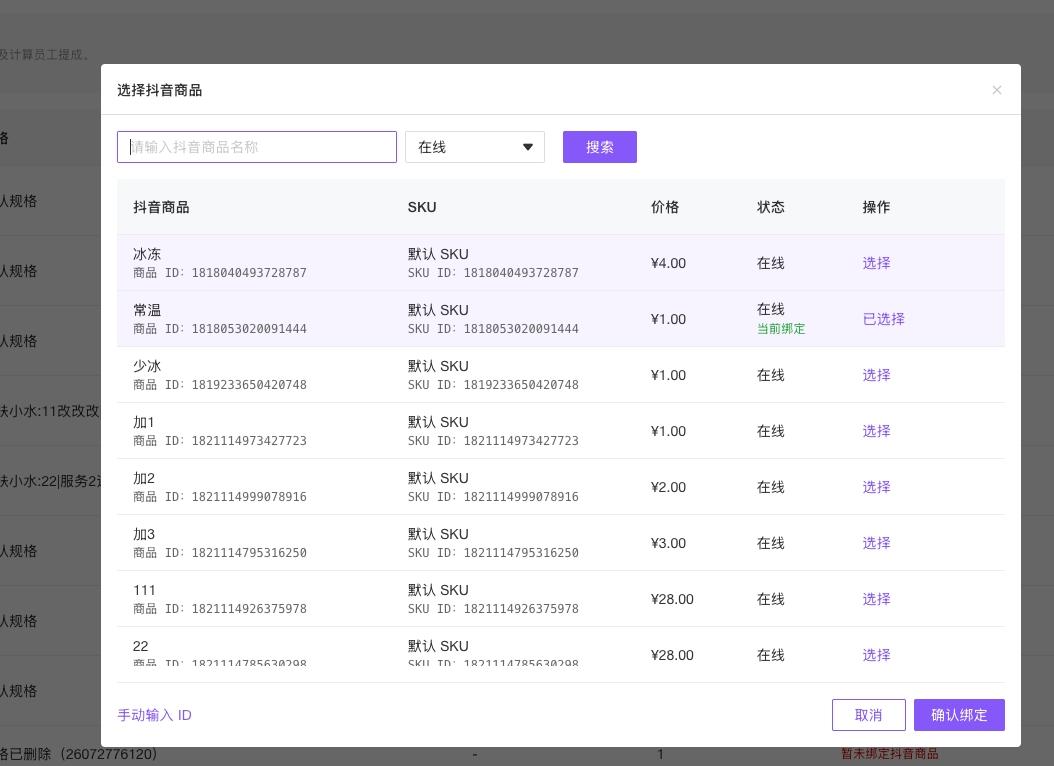Image resolution: width=1054 pixels, height=766 pixels.
Task: Select product 111 priced ¥28.00
Action: tap(877, 599)
